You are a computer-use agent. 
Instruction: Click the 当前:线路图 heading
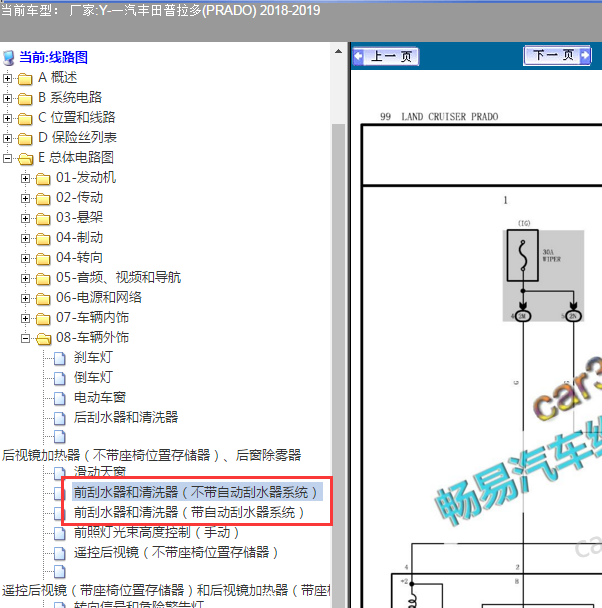(x=53, y=57)
